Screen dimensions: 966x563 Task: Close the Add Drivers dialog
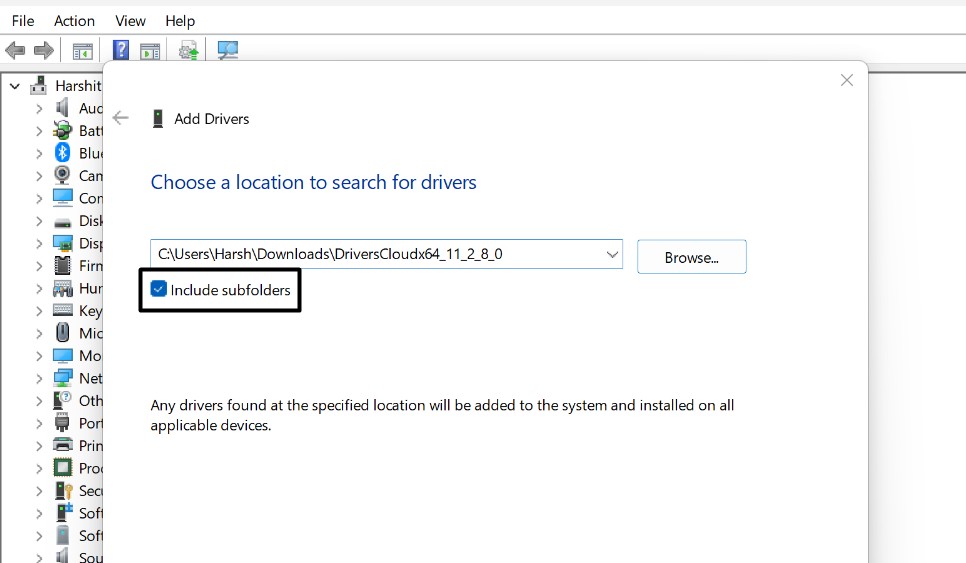846,80
